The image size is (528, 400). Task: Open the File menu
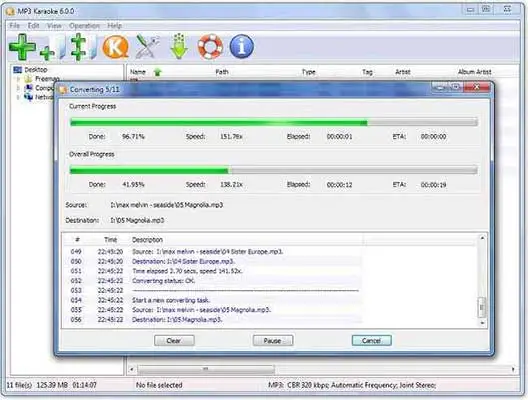(14, 26)
